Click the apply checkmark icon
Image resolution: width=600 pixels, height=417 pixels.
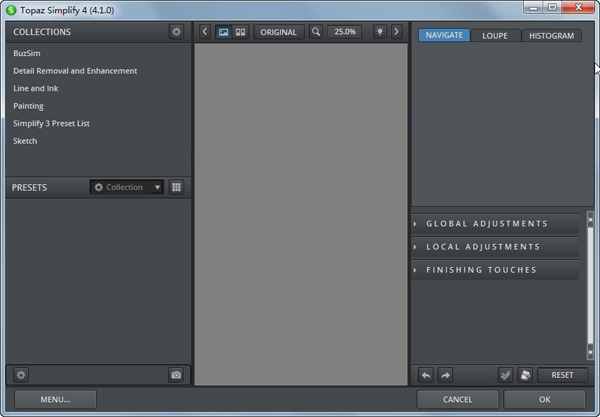pos(505,375)
